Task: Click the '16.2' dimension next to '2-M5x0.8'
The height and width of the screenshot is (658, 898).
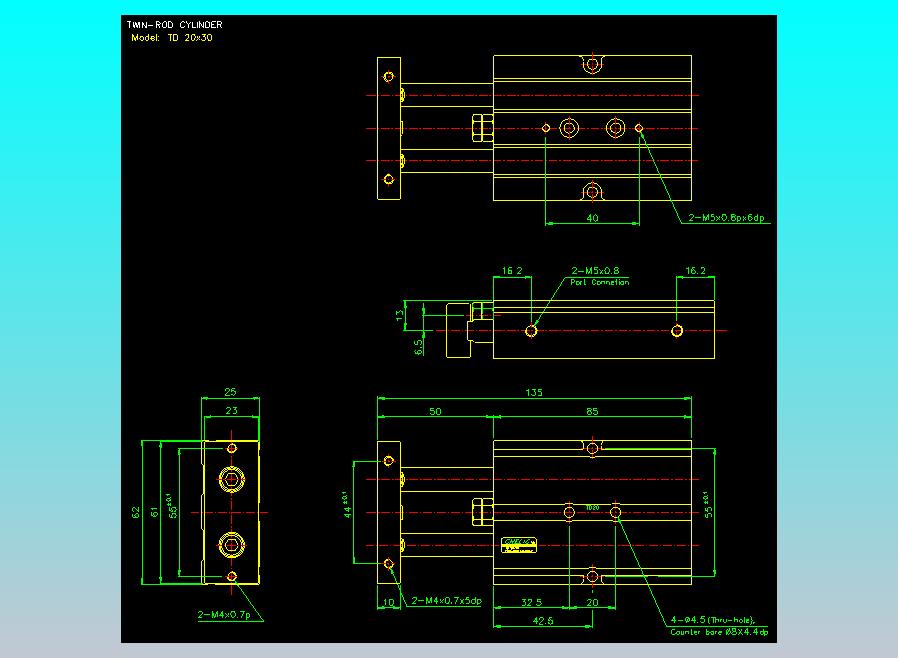Action: pos(512,270)
